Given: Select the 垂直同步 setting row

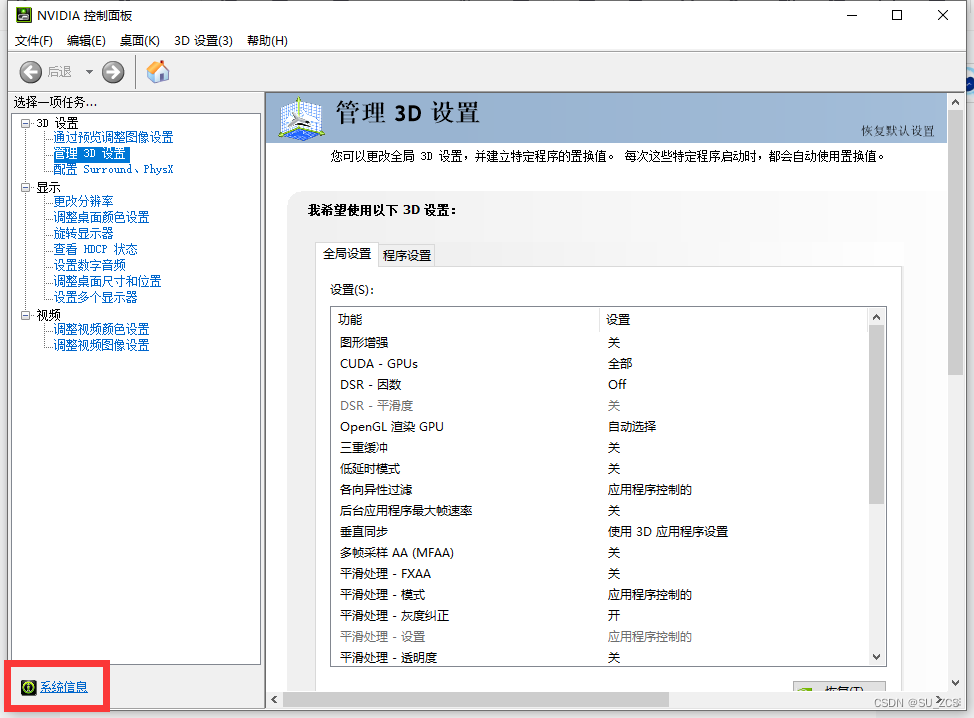Looking at the screenshot, I should [x=599, y=532].
